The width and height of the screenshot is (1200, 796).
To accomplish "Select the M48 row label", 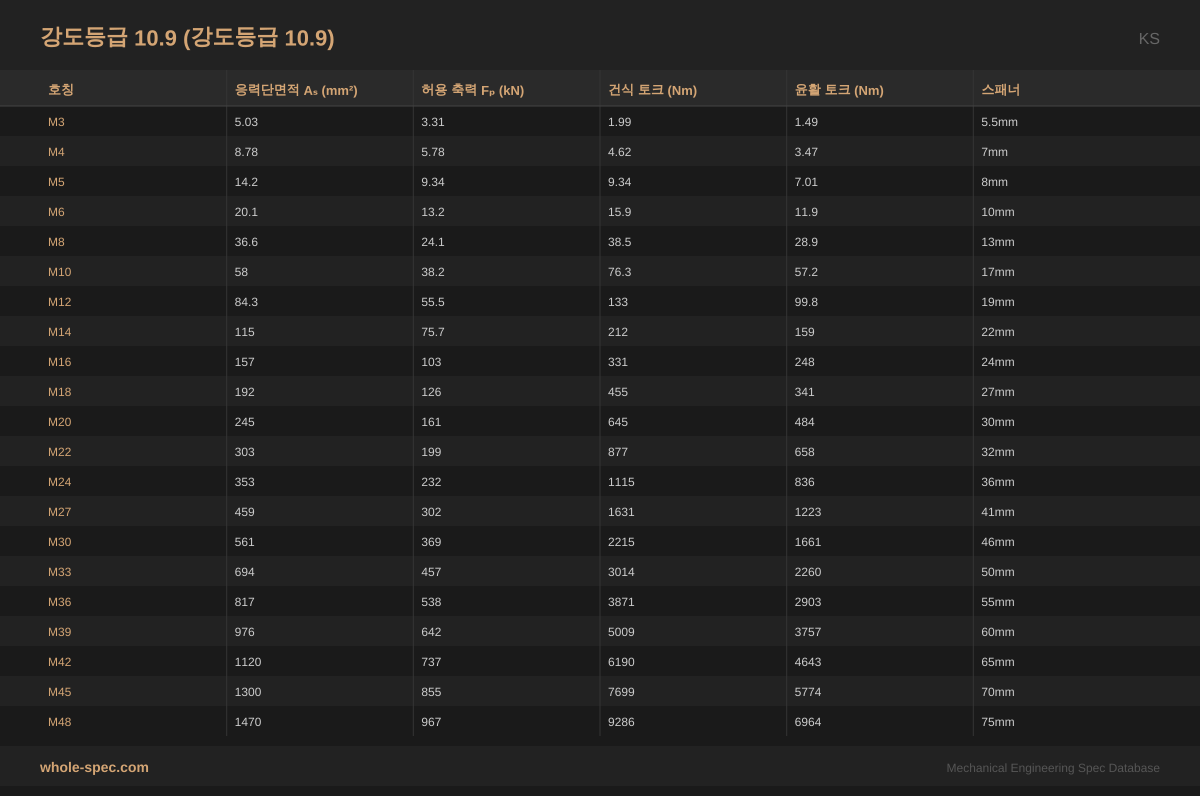I will click(59, 722).
